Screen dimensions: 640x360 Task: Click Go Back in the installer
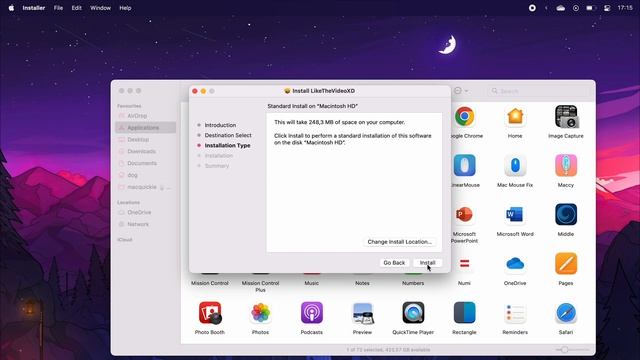tap(394, 263)
